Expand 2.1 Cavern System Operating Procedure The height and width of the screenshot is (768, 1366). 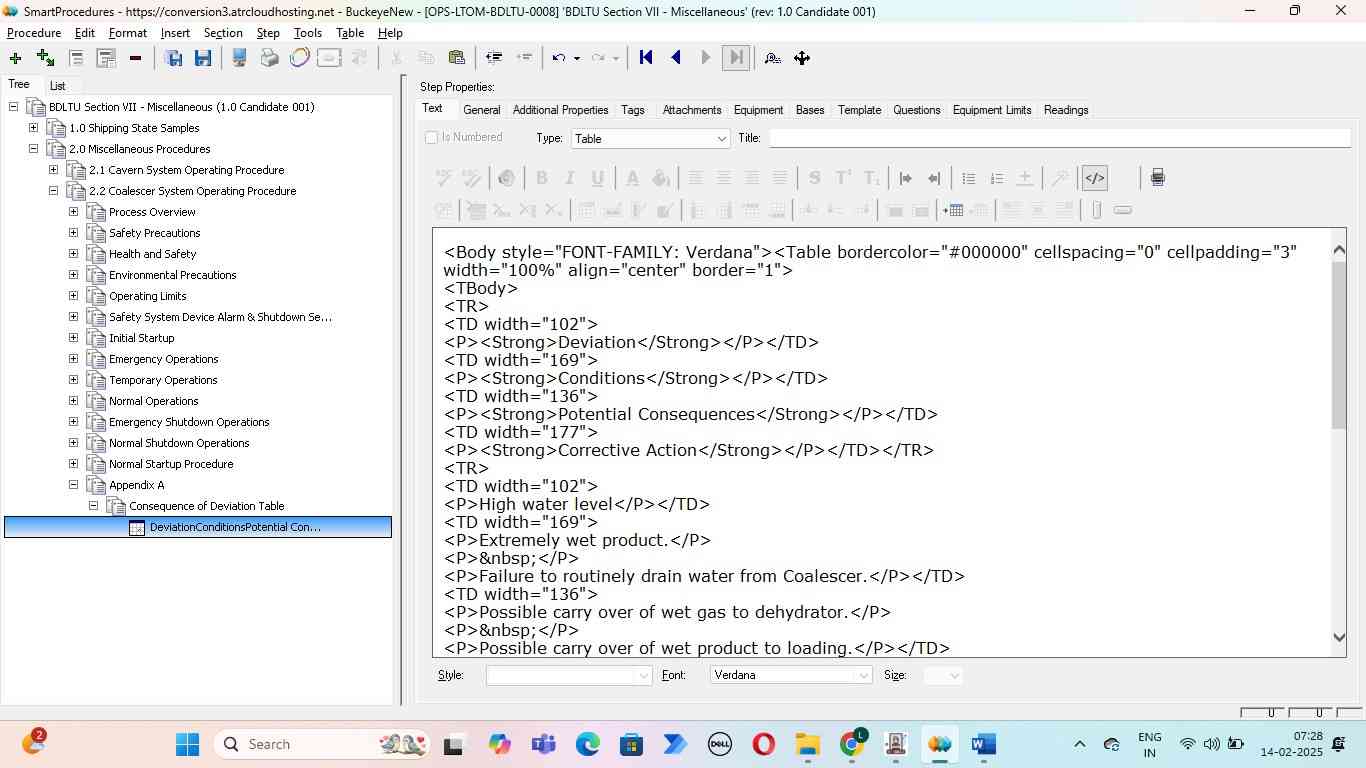pos(53,170)
